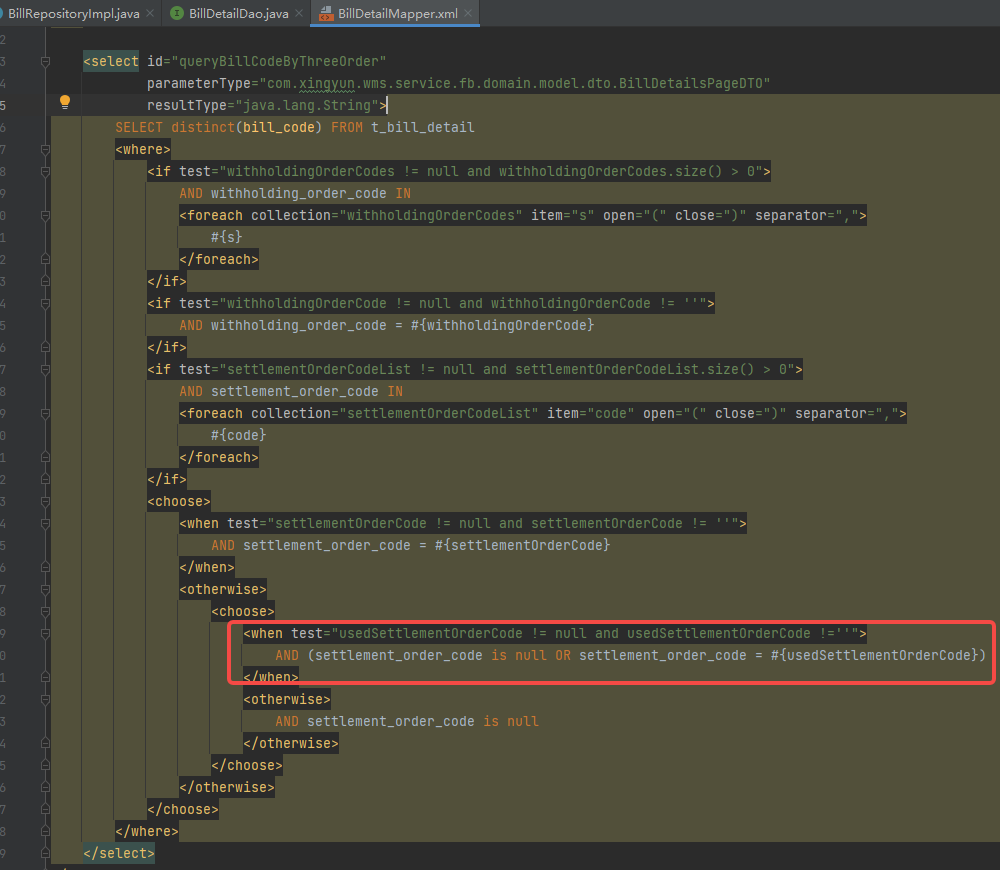Fold the if settlementOrderCodeList test block
Viewport: 1000px width, 870px height.
[45, 369]
